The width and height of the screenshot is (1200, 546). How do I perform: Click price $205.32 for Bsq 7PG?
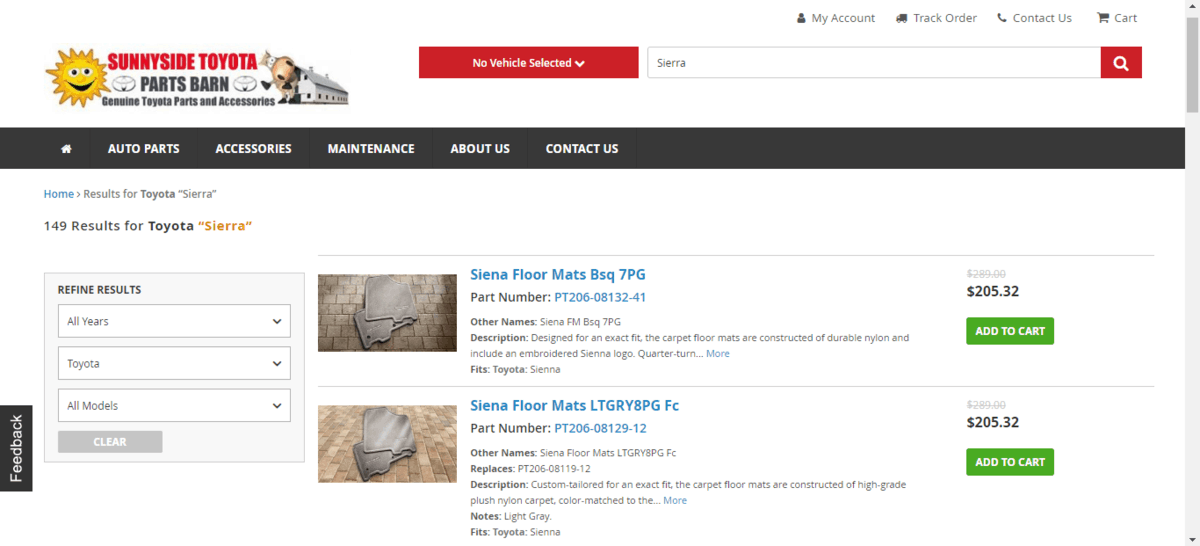993,292
